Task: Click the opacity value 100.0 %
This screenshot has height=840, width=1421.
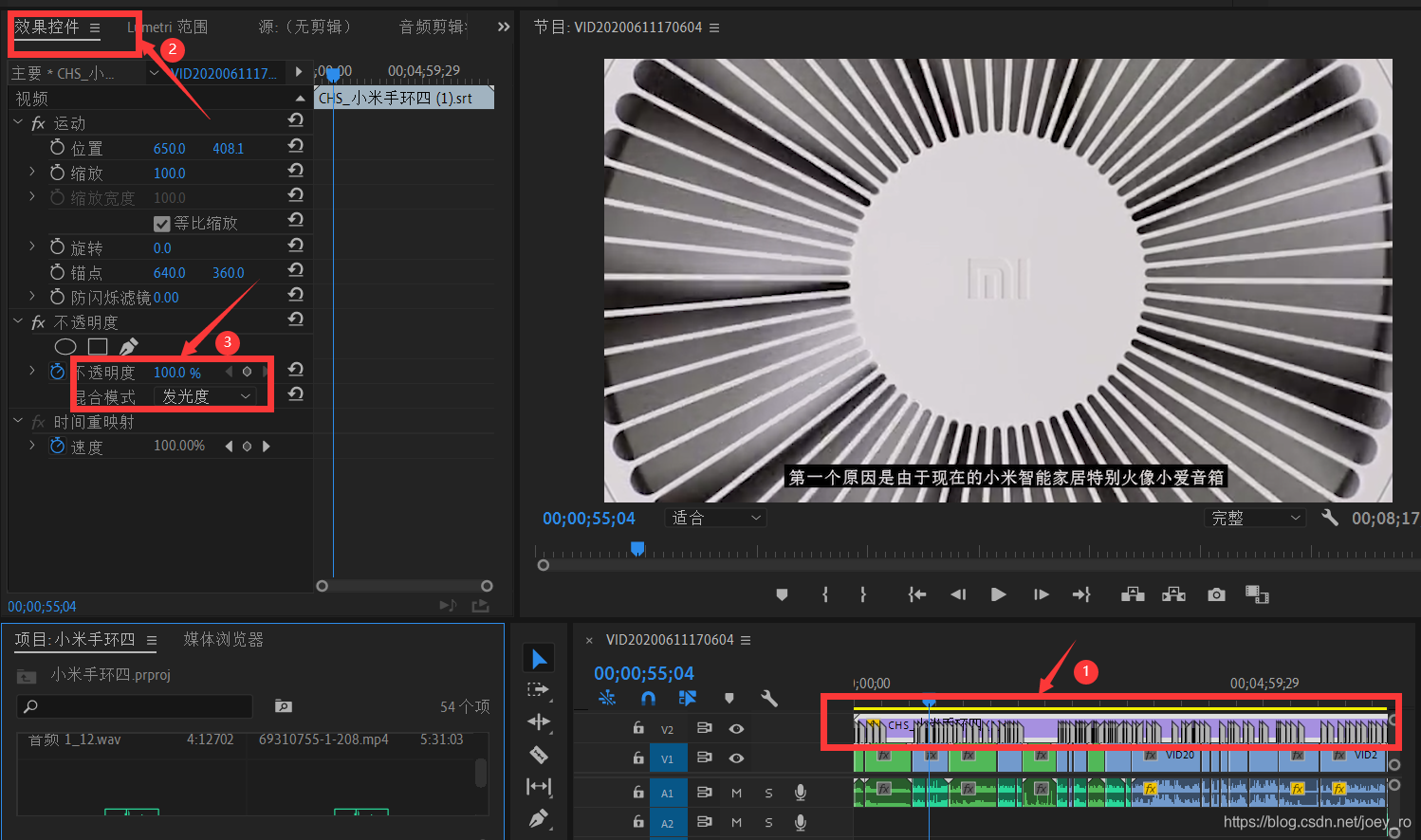Action: pyautogui.click(x=177, y=373)
